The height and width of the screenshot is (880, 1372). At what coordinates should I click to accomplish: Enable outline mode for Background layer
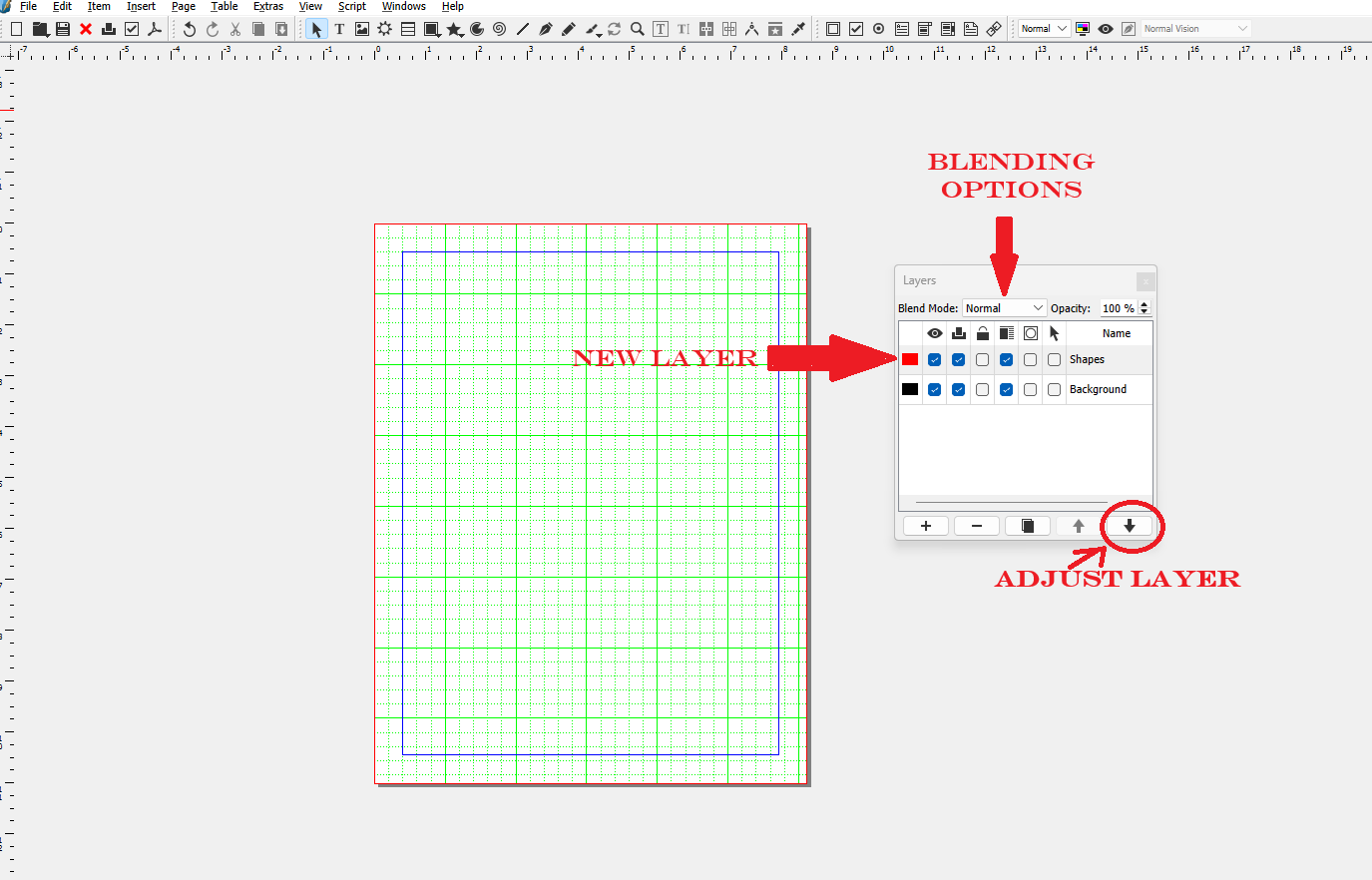pos(1031,390)
